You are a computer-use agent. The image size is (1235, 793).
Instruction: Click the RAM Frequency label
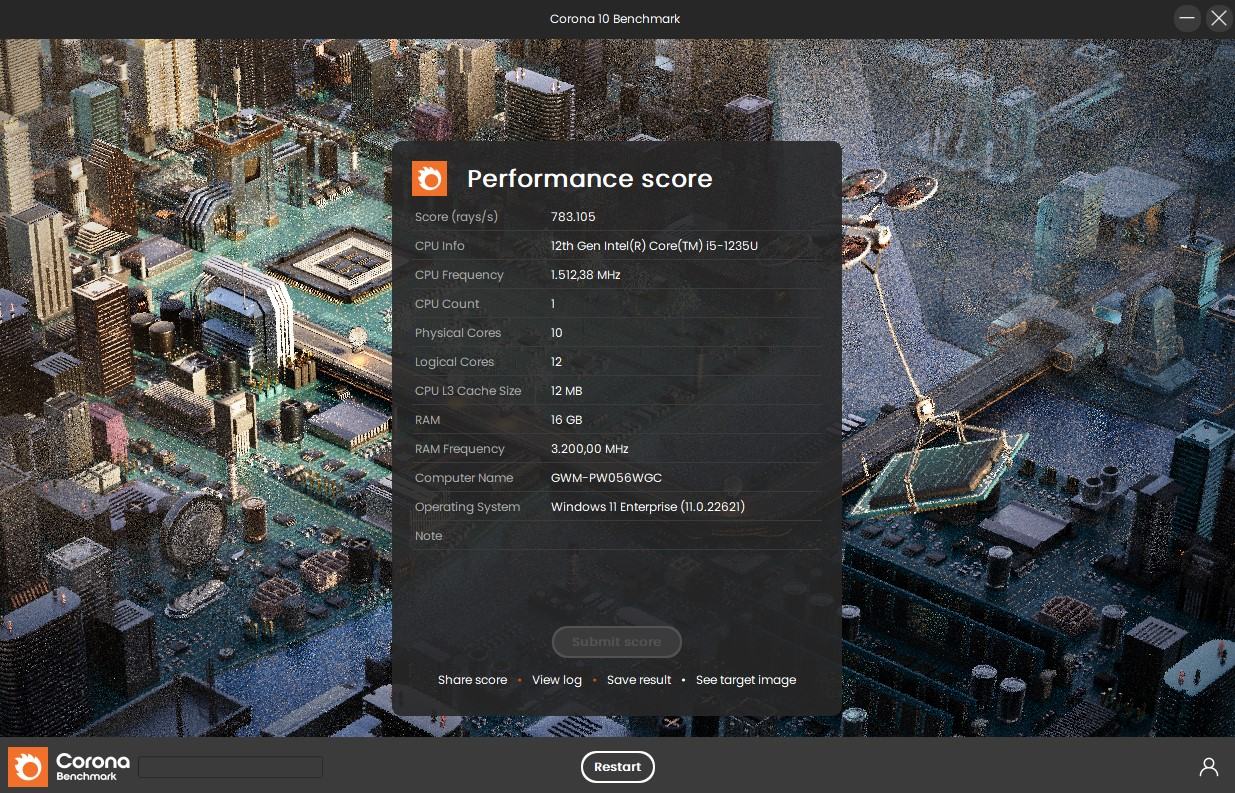pos(460,449)
